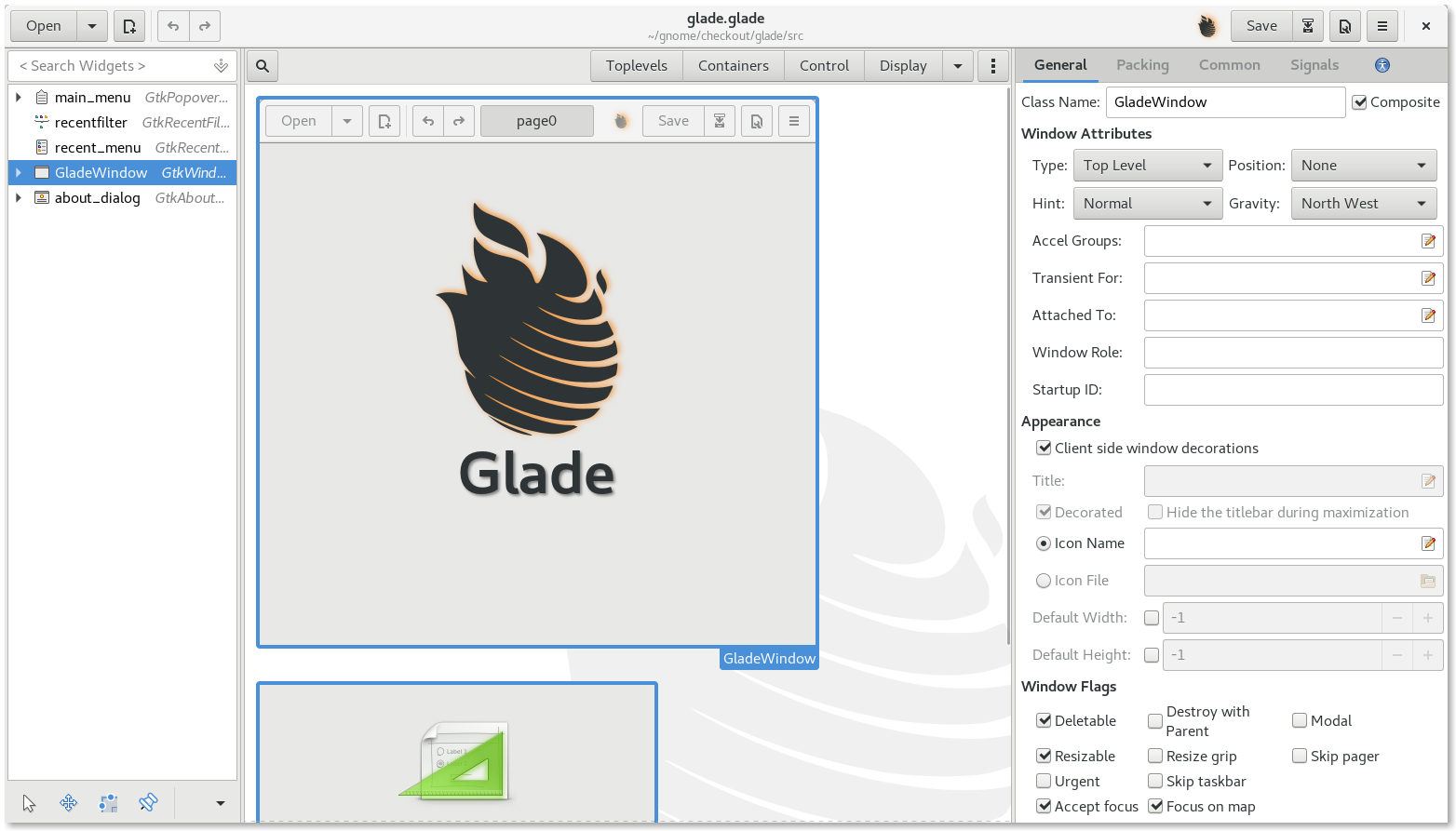Activate the alignment editing pin tool

[149, 802]
